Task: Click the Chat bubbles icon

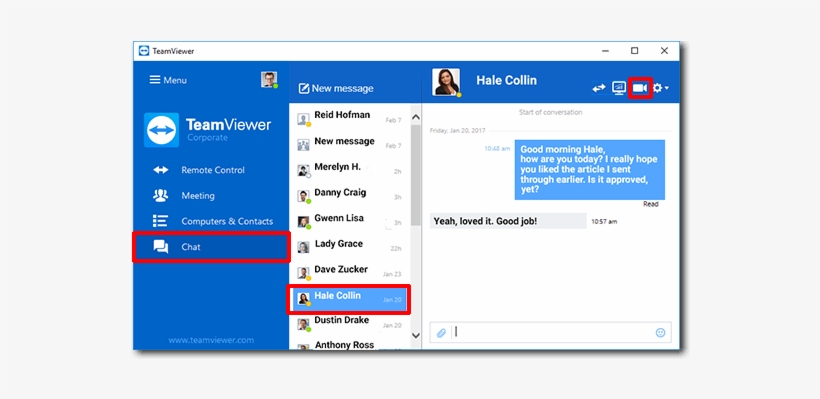Action: [x=161, y=247]
